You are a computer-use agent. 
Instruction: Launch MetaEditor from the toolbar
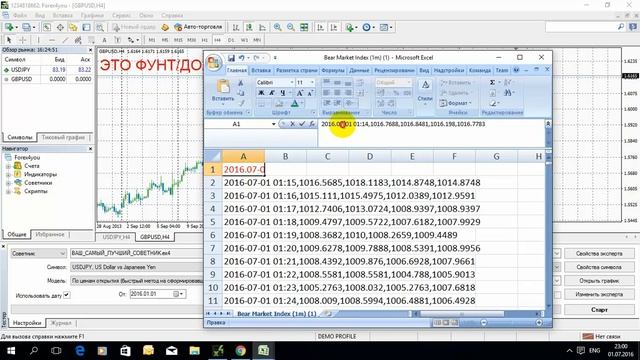click(165, 27)
